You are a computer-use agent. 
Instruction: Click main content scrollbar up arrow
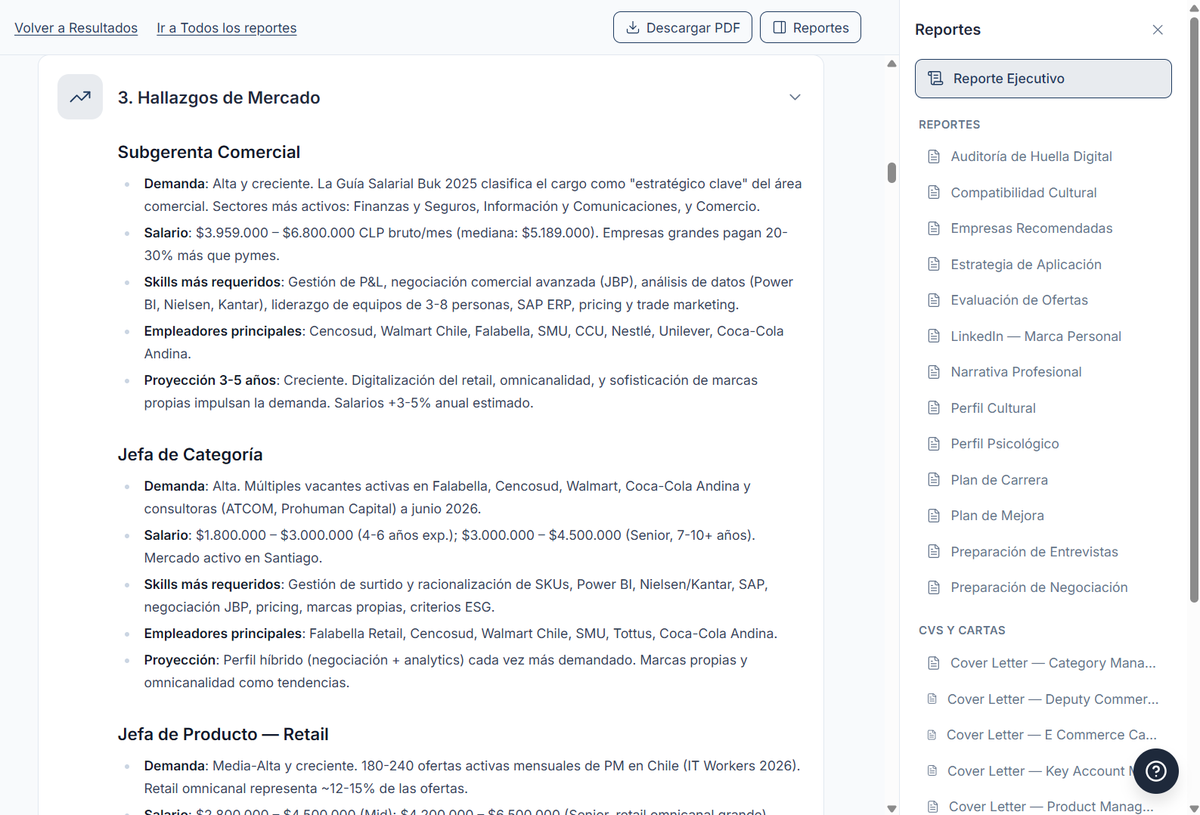coord(892,64)
